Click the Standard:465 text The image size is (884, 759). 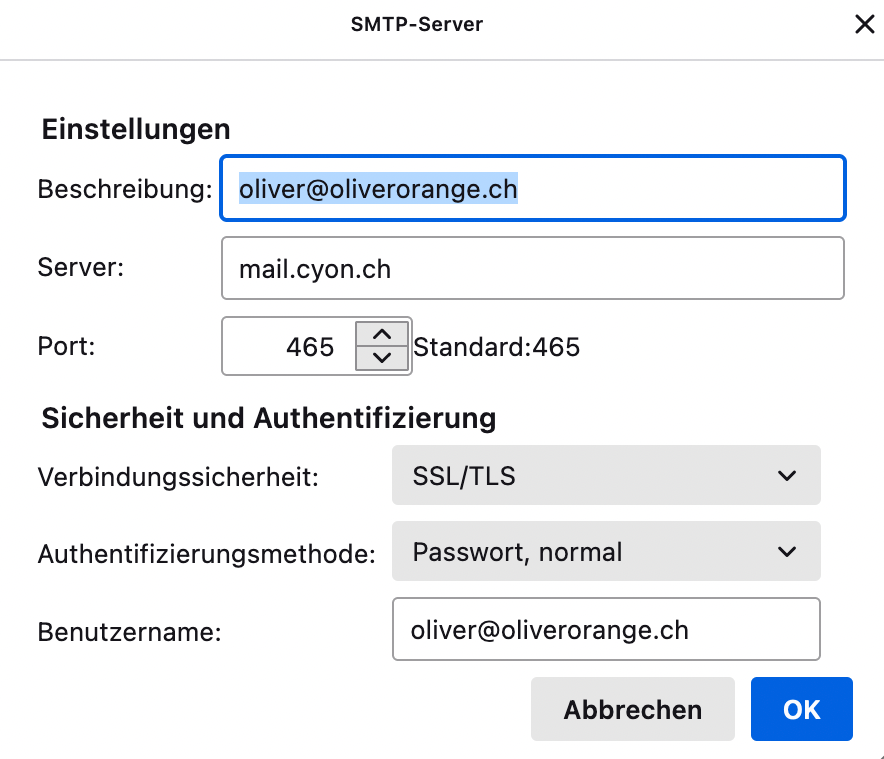(497, 347)
